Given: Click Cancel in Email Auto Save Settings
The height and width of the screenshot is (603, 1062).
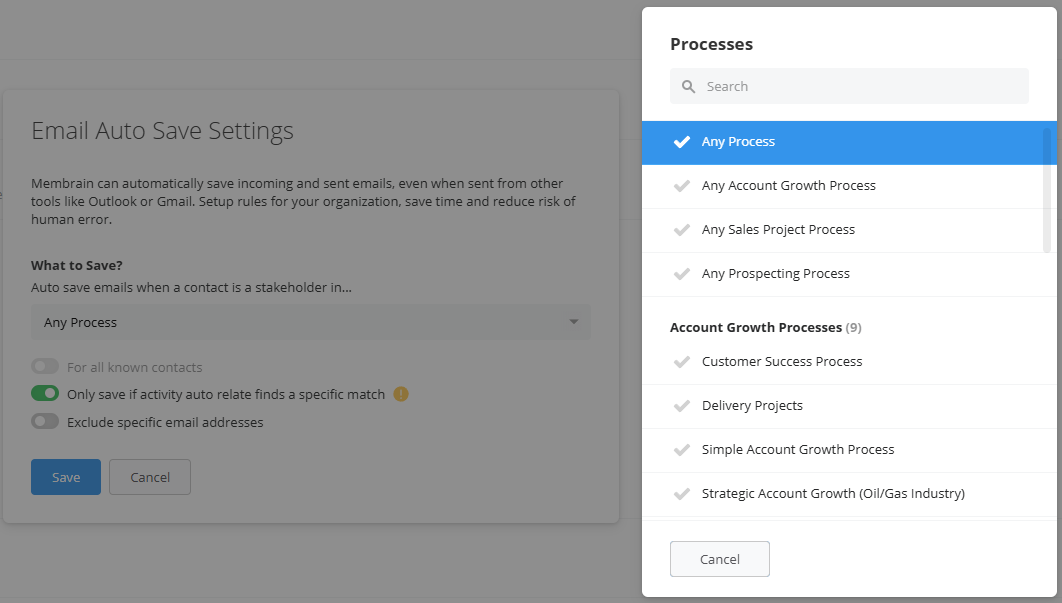Looking at the screenshot, I should [x=149, y=477].
